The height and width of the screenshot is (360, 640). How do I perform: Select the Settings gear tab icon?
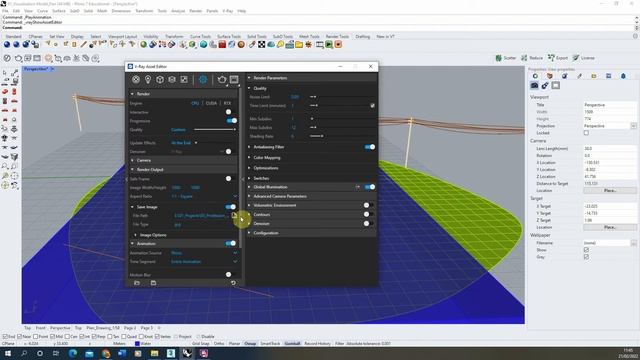coord(203,80)
